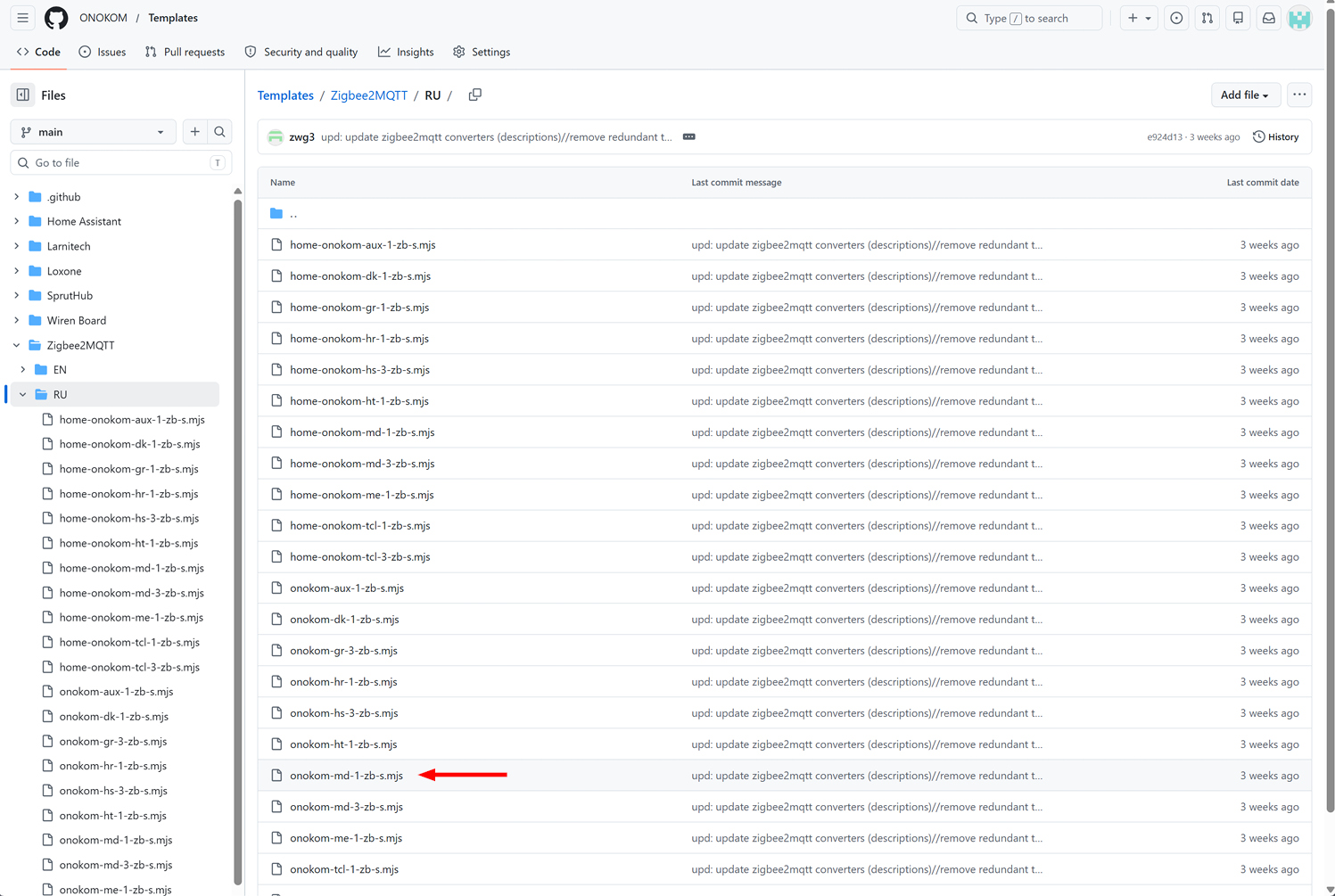Switch to the Code tab
The height and width of the screenshot is (896, 1335).
coord(38,52)
